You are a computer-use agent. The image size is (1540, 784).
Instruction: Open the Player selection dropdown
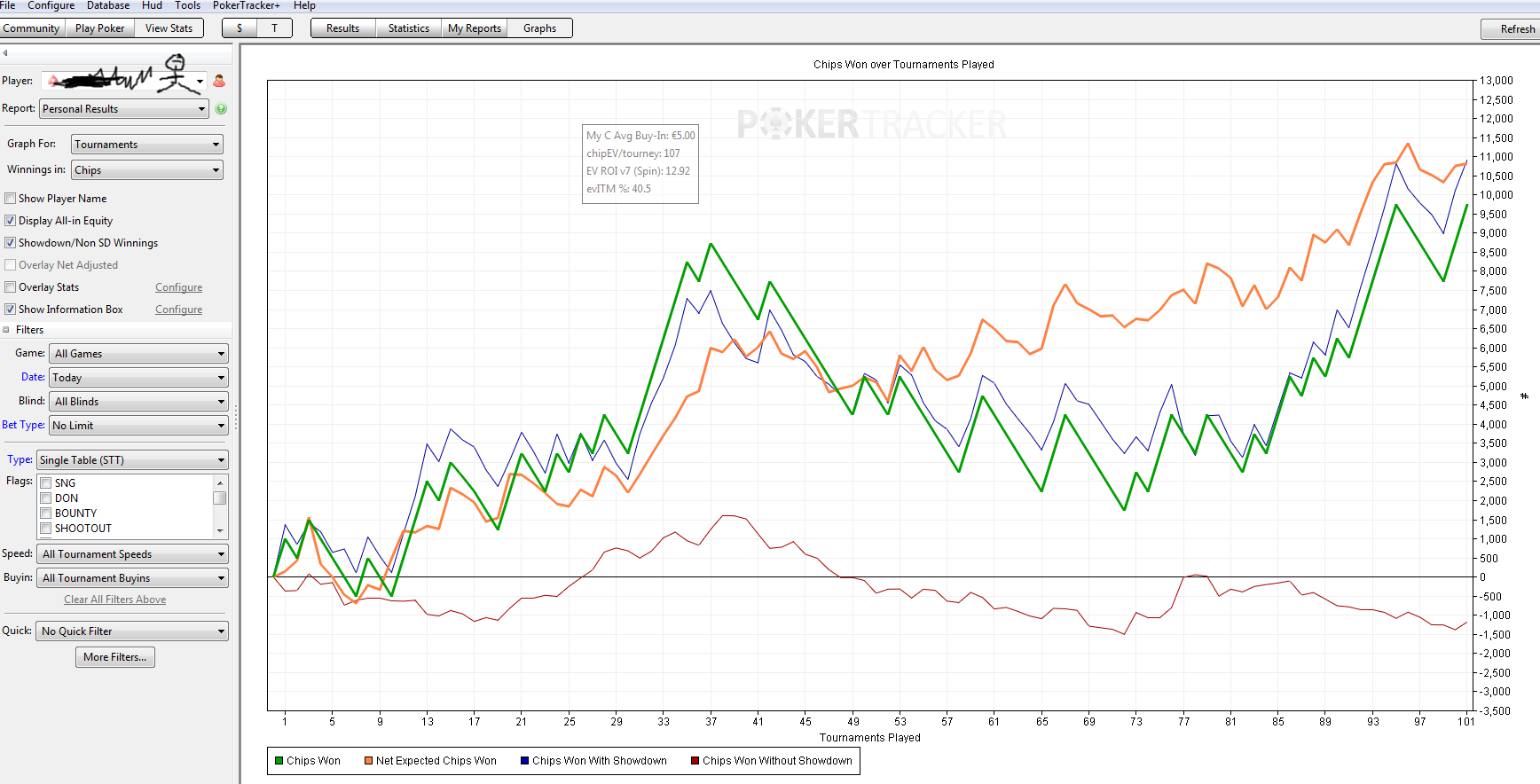tap(200, 81)
